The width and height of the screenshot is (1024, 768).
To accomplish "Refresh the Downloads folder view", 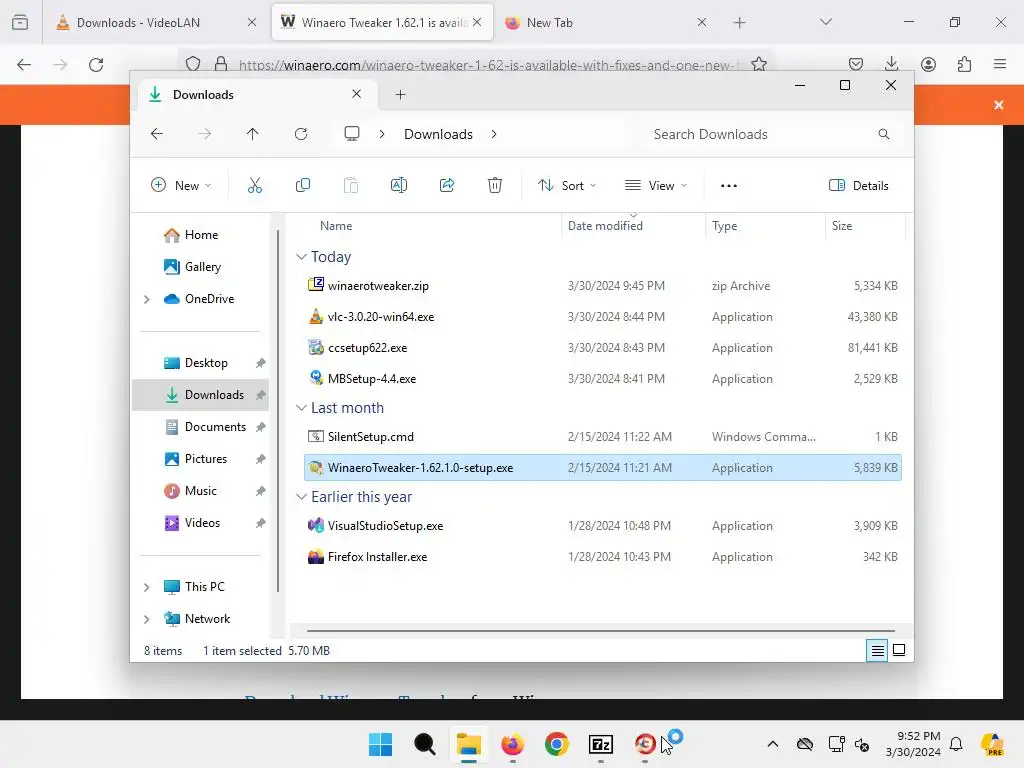I will 301,134.
